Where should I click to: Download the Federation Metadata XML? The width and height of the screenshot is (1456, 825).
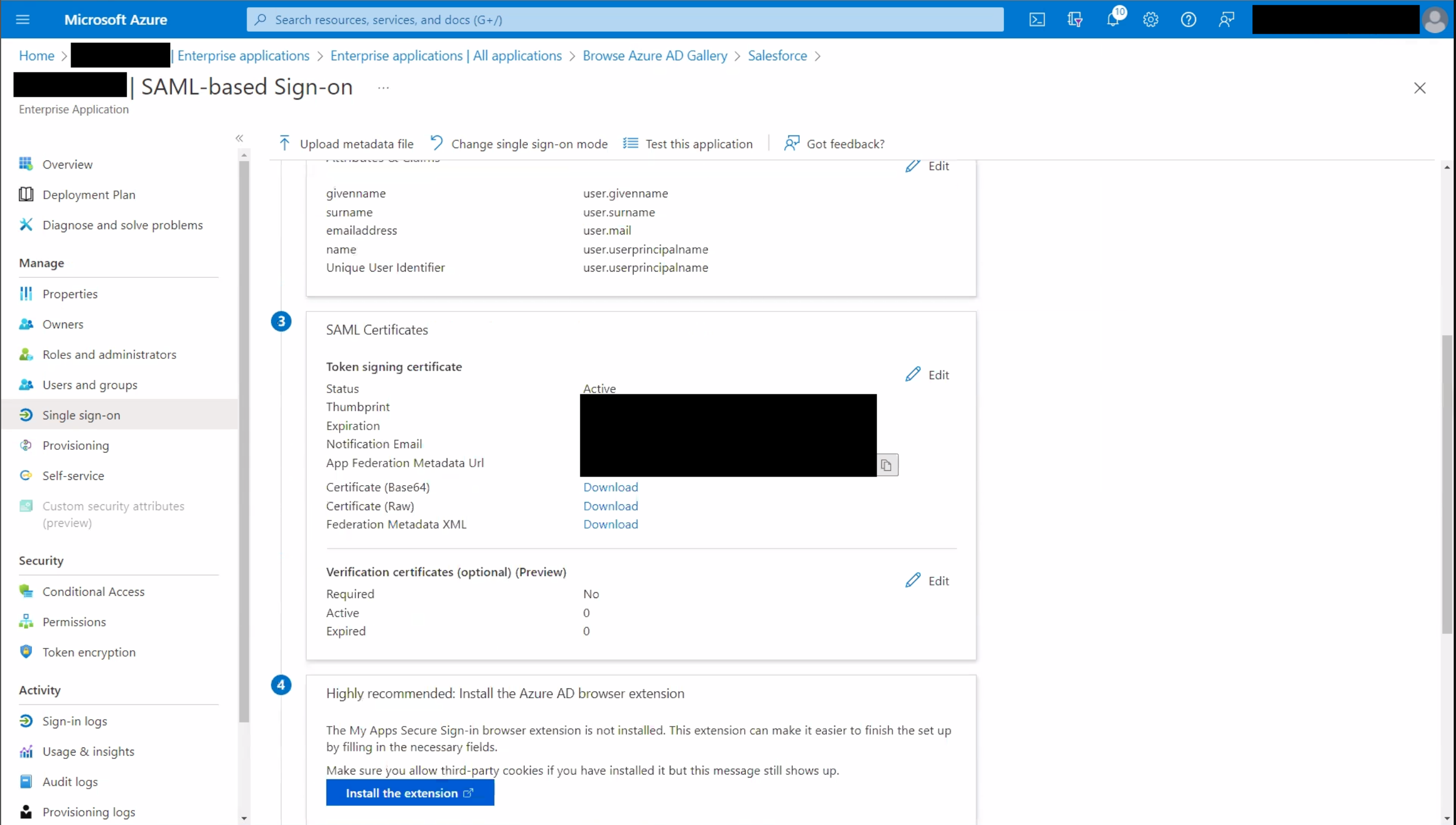point(611,524)
